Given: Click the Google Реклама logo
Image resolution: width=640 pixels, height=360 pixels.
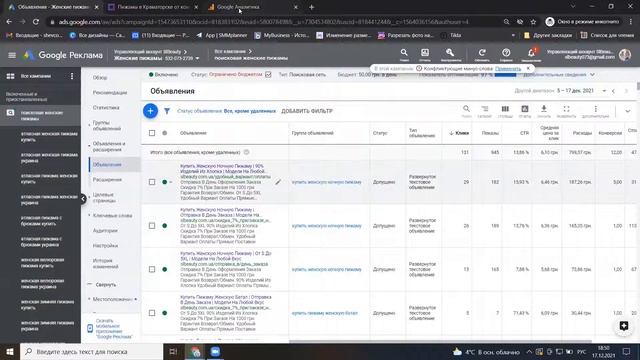Looking at the screenshot, I should coord(63,55).
